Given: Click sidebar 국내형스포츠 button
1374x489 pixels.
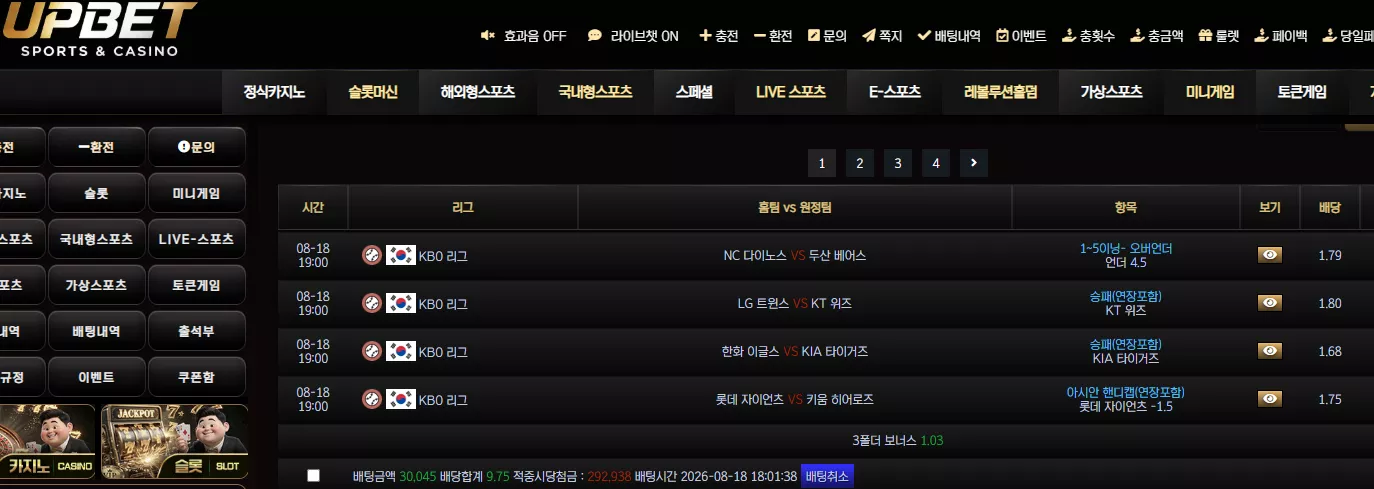Looking at the screenshot, I should click(96, 239).
